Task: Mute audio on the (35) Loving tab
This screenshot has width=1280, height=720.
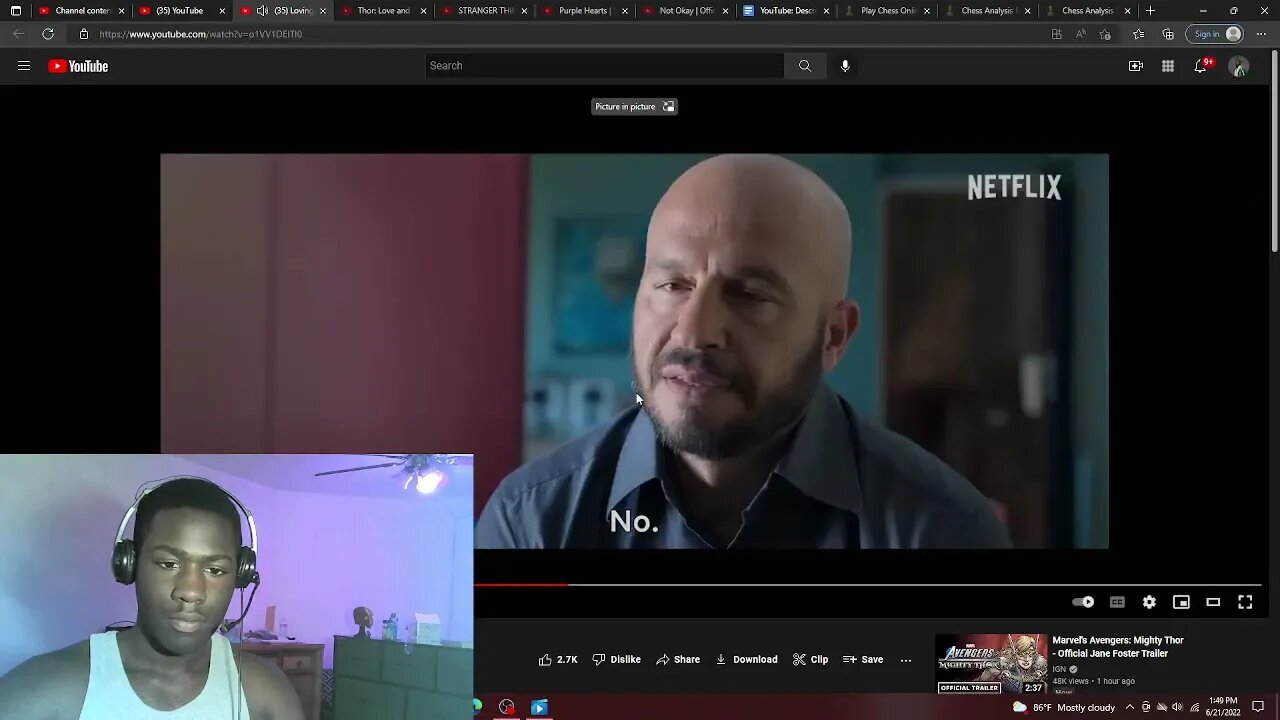Action: [x=262, y=11]
